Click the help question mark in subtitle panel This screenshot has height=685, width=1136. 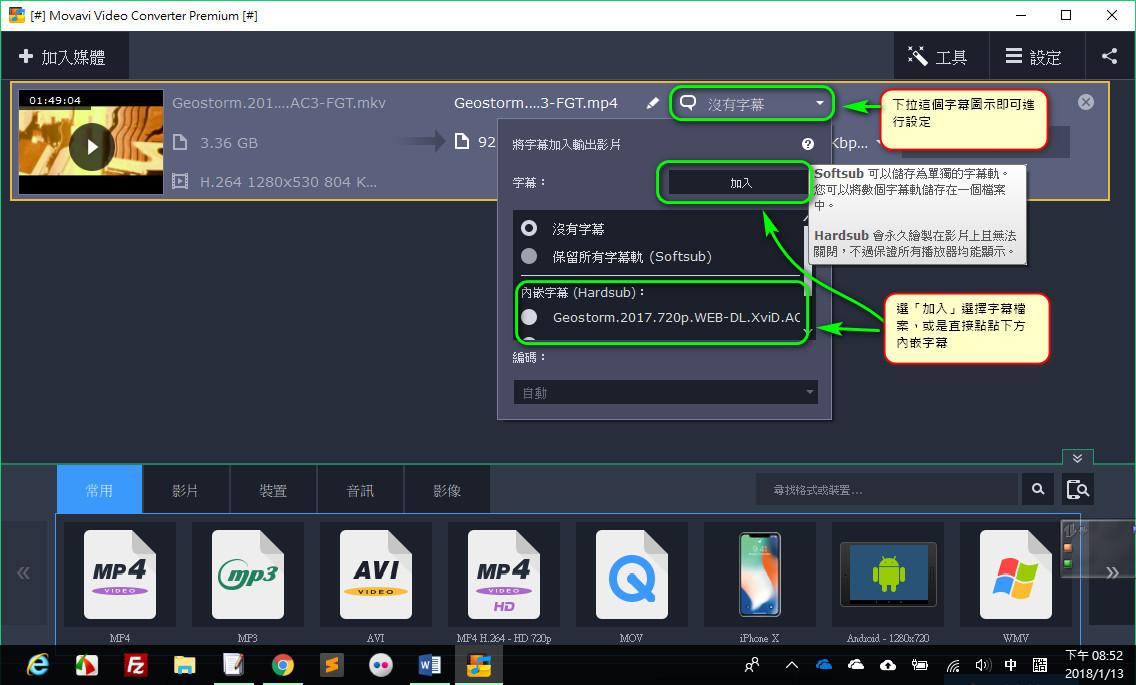point(808,144)
